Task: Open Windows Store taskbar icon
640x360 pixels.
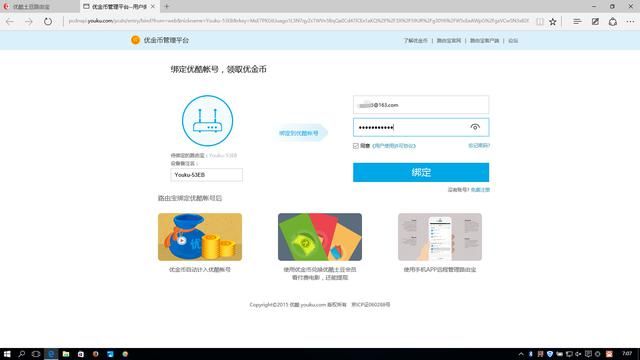Action: pos(81,354)
